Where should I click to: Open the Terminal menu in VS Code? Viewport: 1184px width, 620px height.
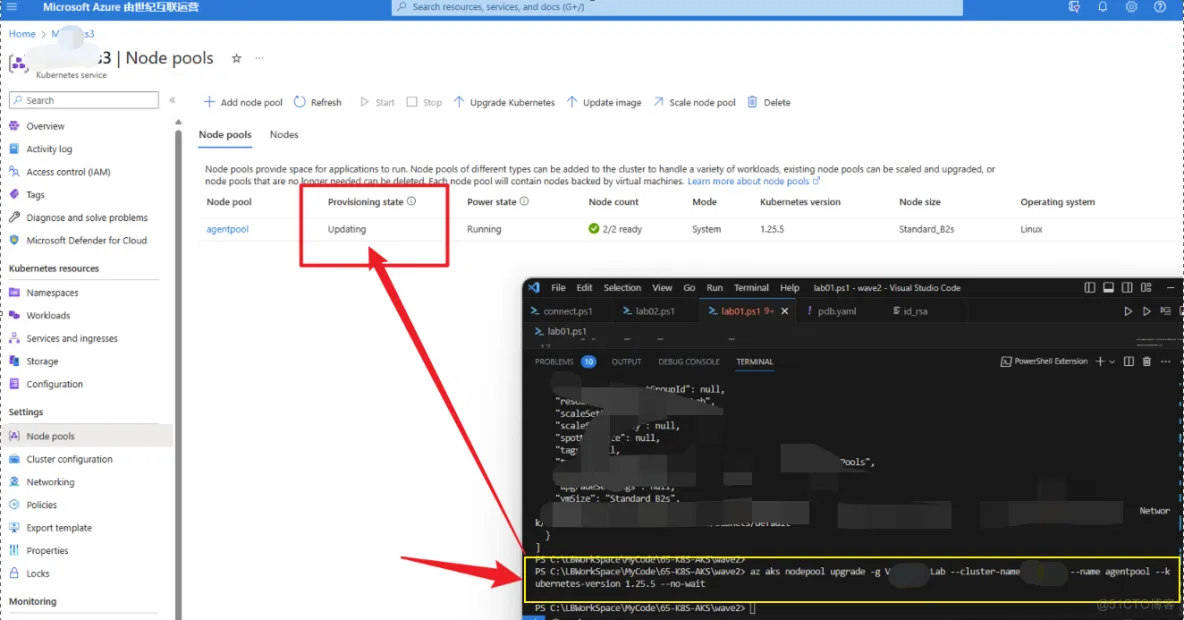click(x=751, y=288)
